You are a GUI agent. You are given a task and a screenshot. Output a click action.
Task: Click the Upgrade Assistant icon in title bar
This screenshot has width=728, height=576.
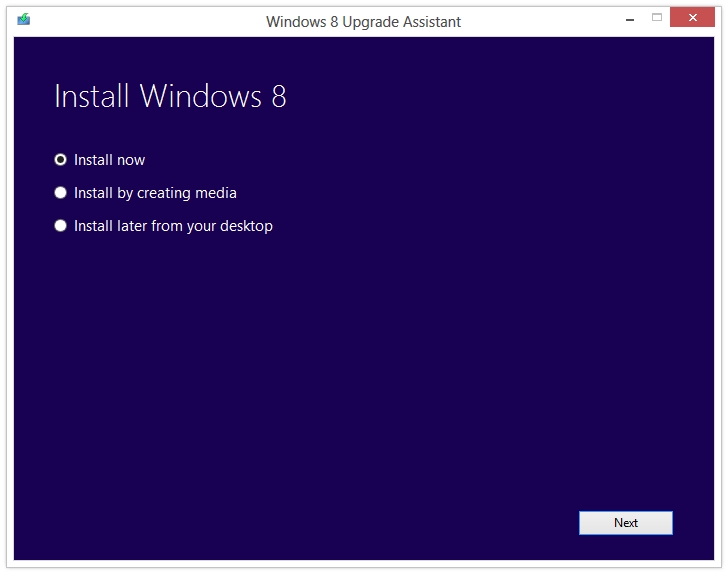[24, 19]
